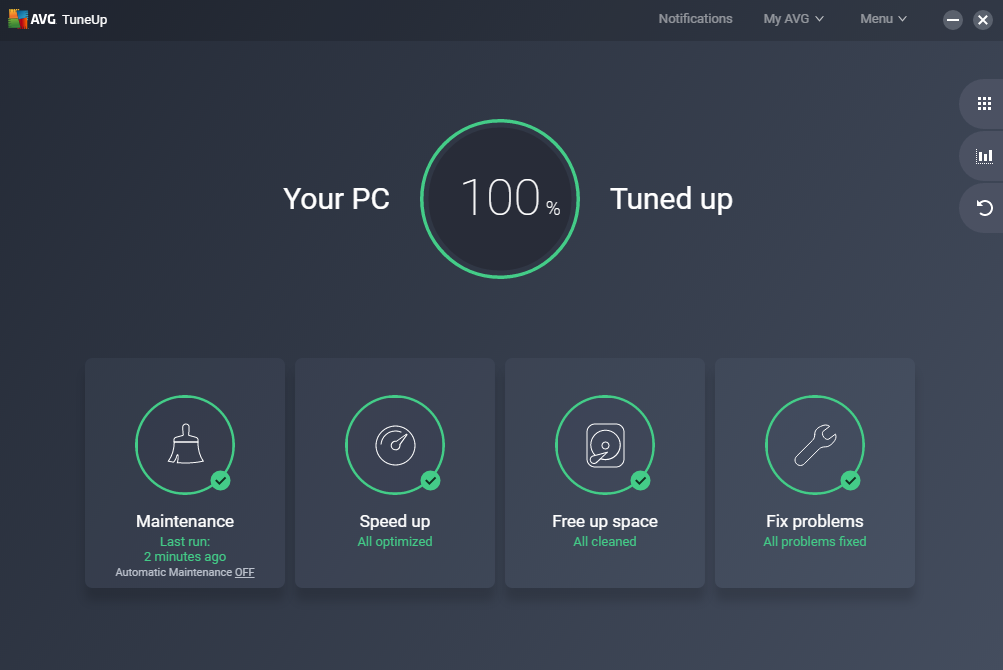
Task: Click the Last run 2 minutes ago link
Action: (184, 549)
